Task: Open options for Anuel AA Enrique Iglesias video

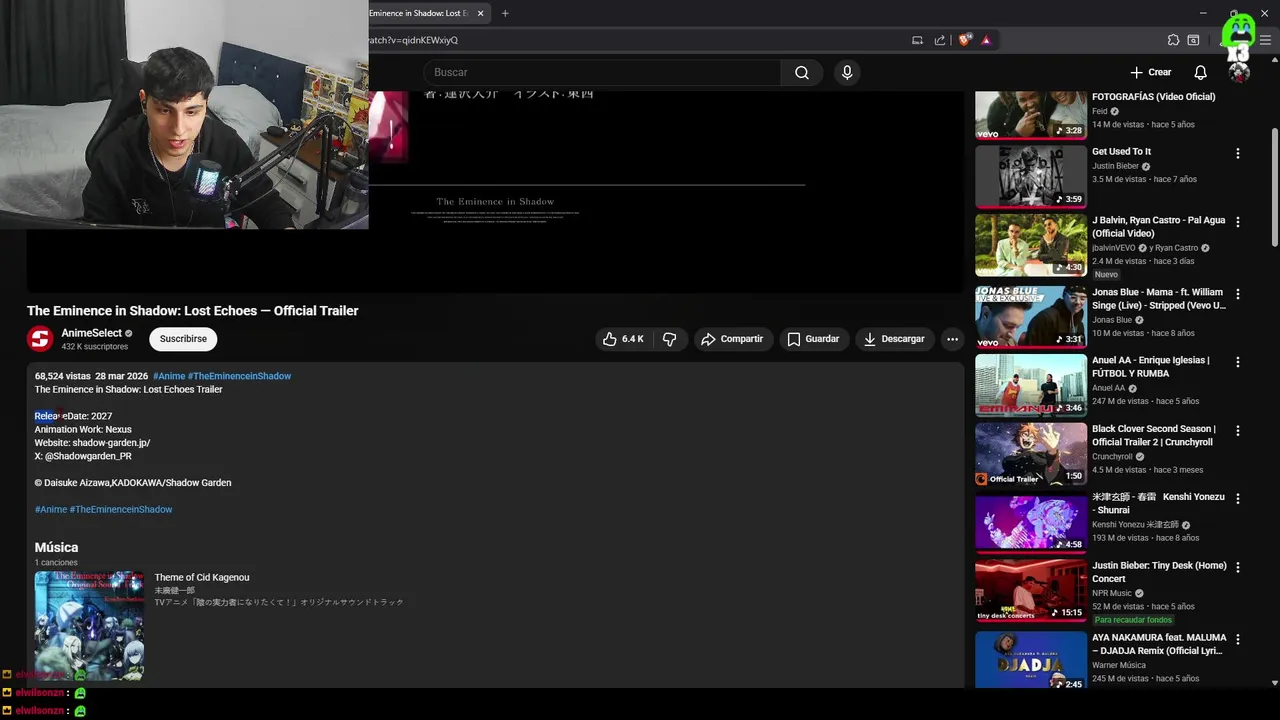Action: pyautogui.click(x=1237, y=362)
